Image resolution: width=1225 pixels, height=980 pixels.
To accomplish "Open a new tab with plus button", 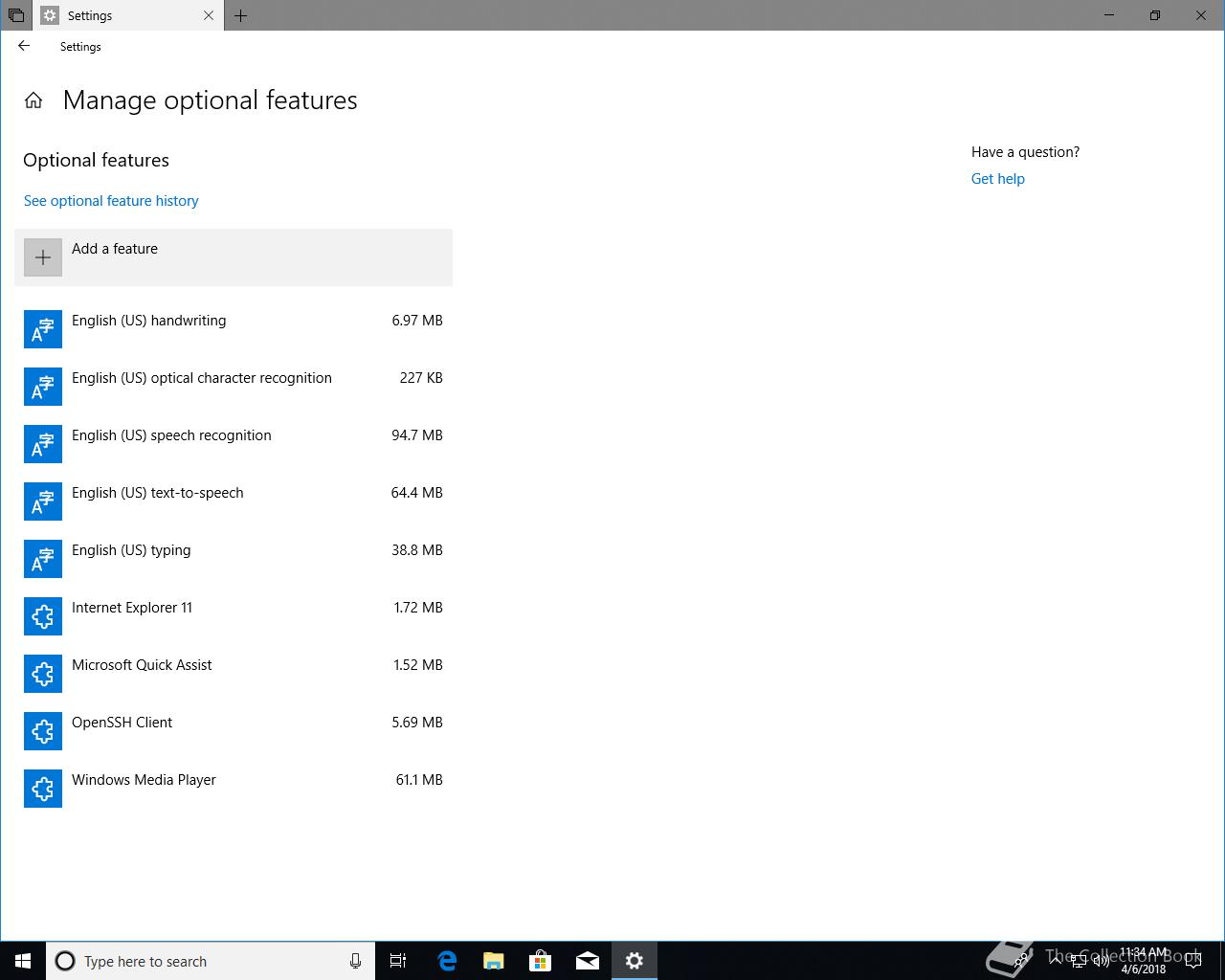I will (x=240, y=15).
